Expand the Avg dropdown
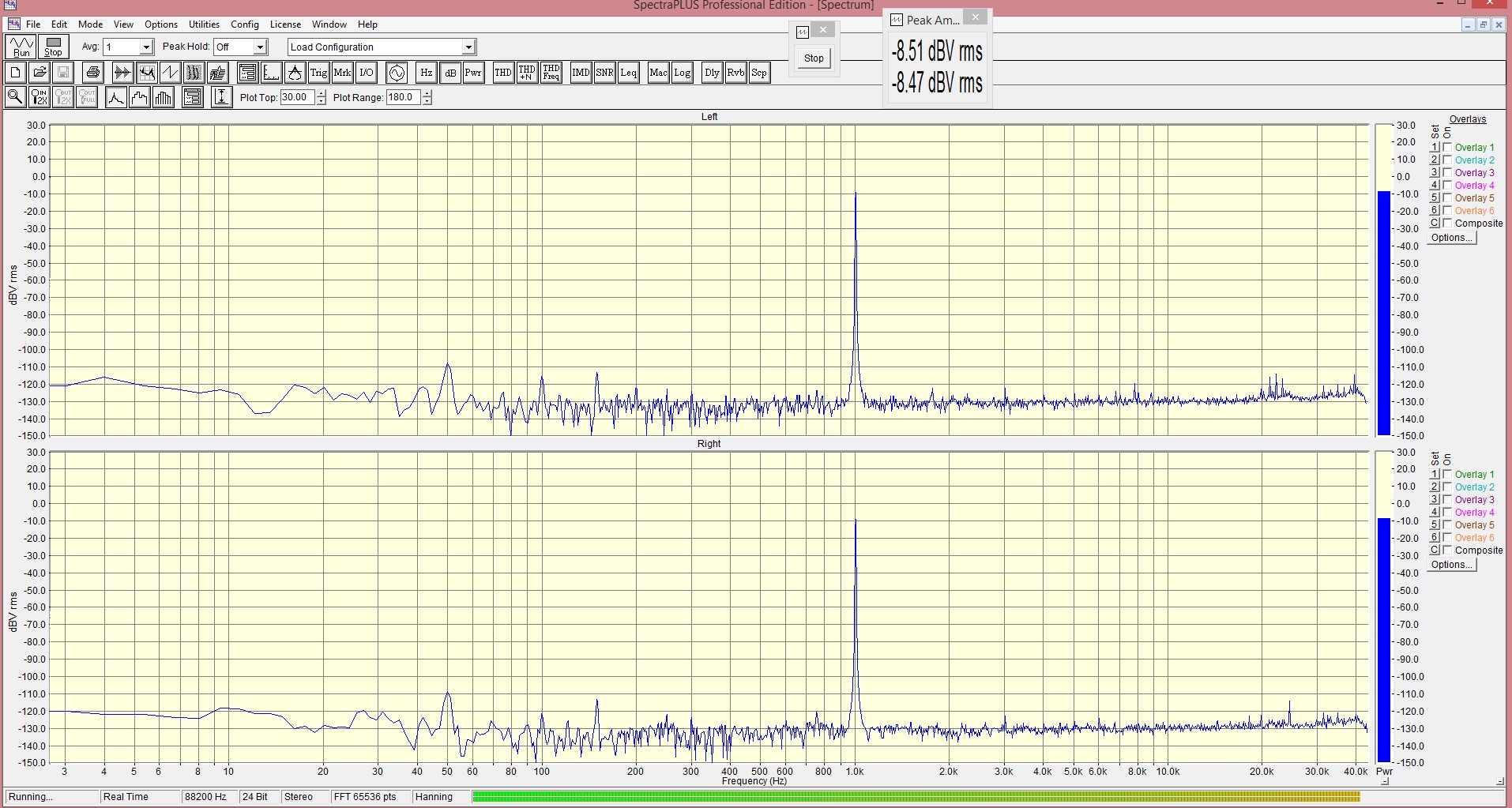Image resolution: width=1512 pixels, height=808 pixels. (145, 47)
